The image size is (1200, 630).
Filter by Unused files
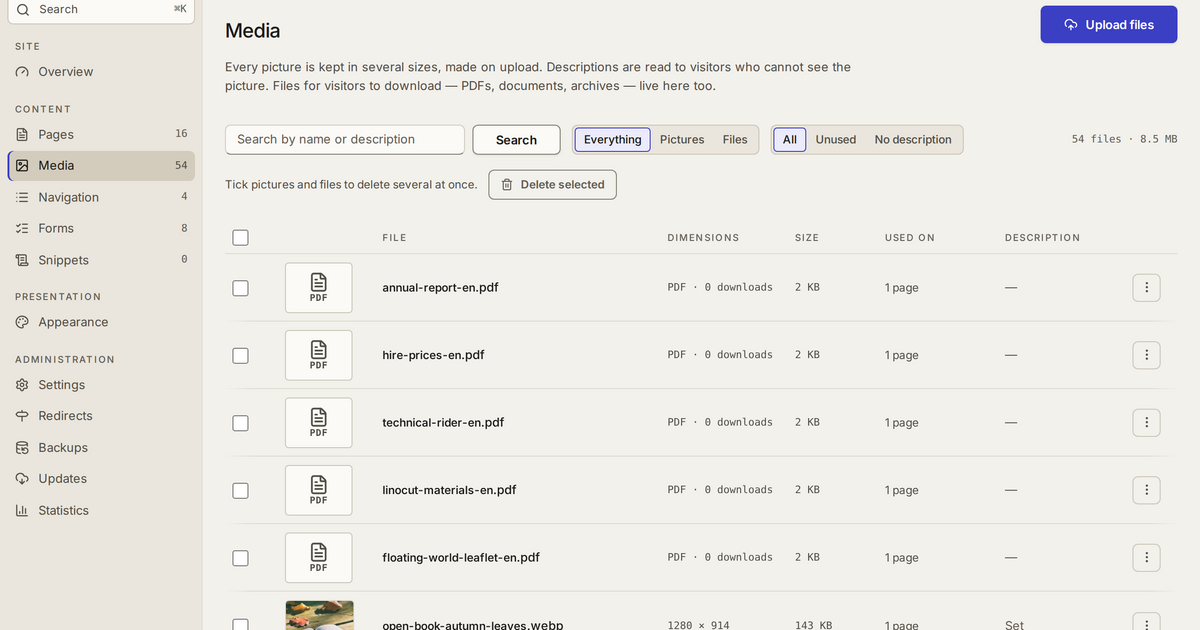click(x=836, y=140)
